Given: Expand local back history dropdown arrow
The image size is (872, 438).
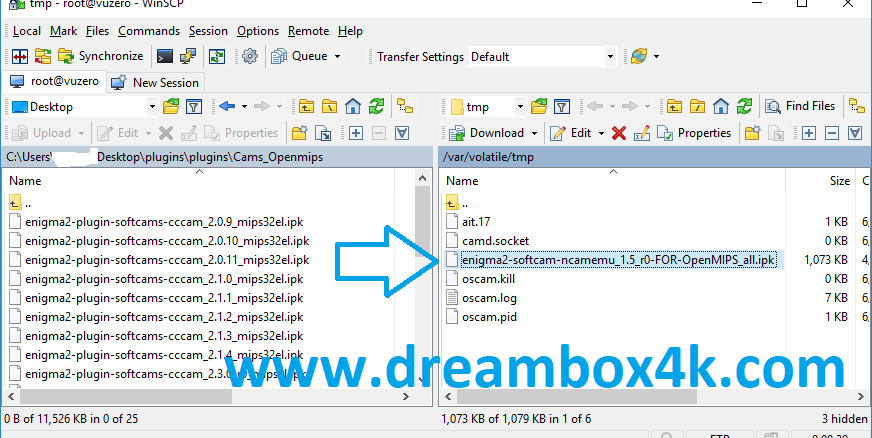Looking at the screenshot, I should coord(244,106).
